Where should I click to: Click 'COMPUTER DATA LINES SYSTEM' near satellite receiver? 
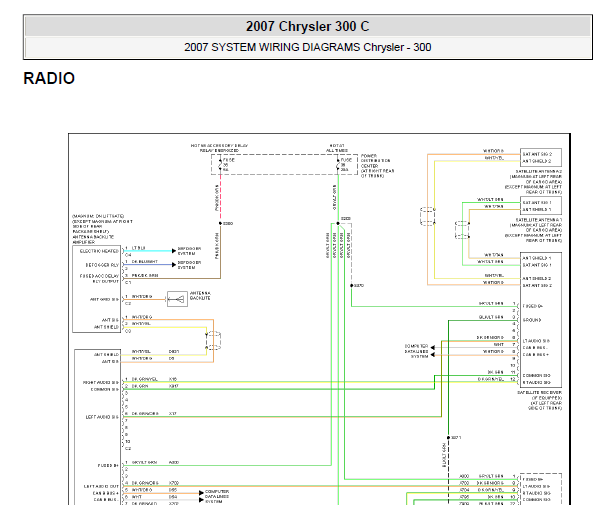pyautogui.click(x=416, y=351)
